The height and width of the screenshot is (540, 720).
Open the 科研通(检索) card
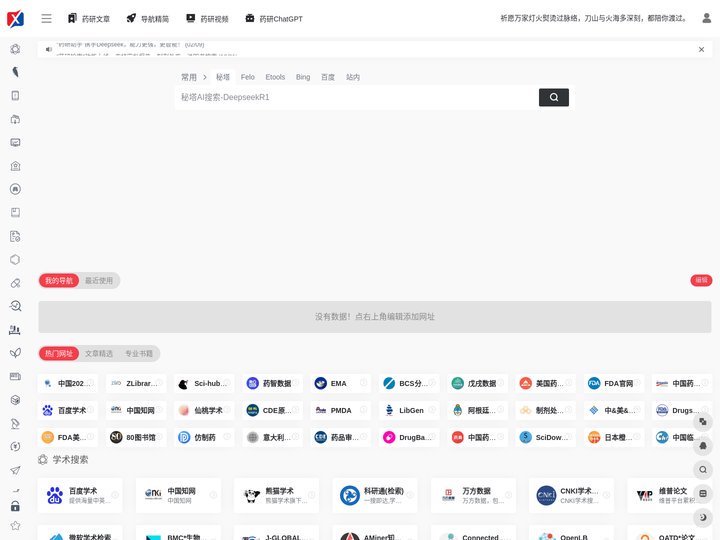(x=375, y=495)
